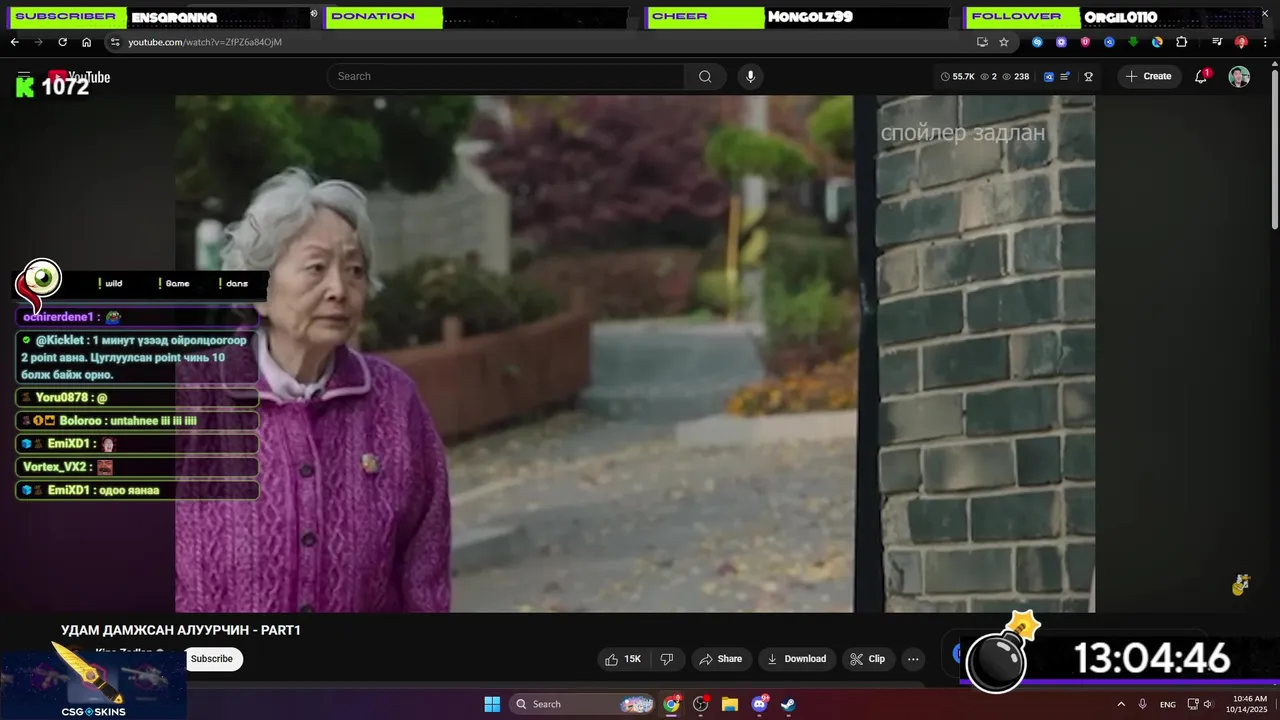Screen dimensions: 1280x720
Task: Open File Explorer from the taskbar
Action: tap(730, 704)
